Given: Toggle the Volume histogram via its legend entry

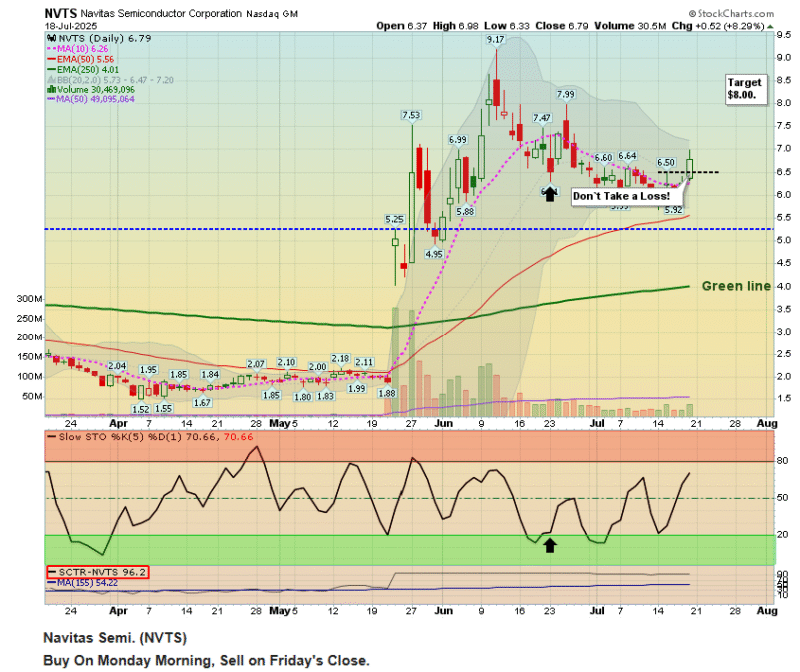Looking at the screenshot, I should click(x=53, y=88).
